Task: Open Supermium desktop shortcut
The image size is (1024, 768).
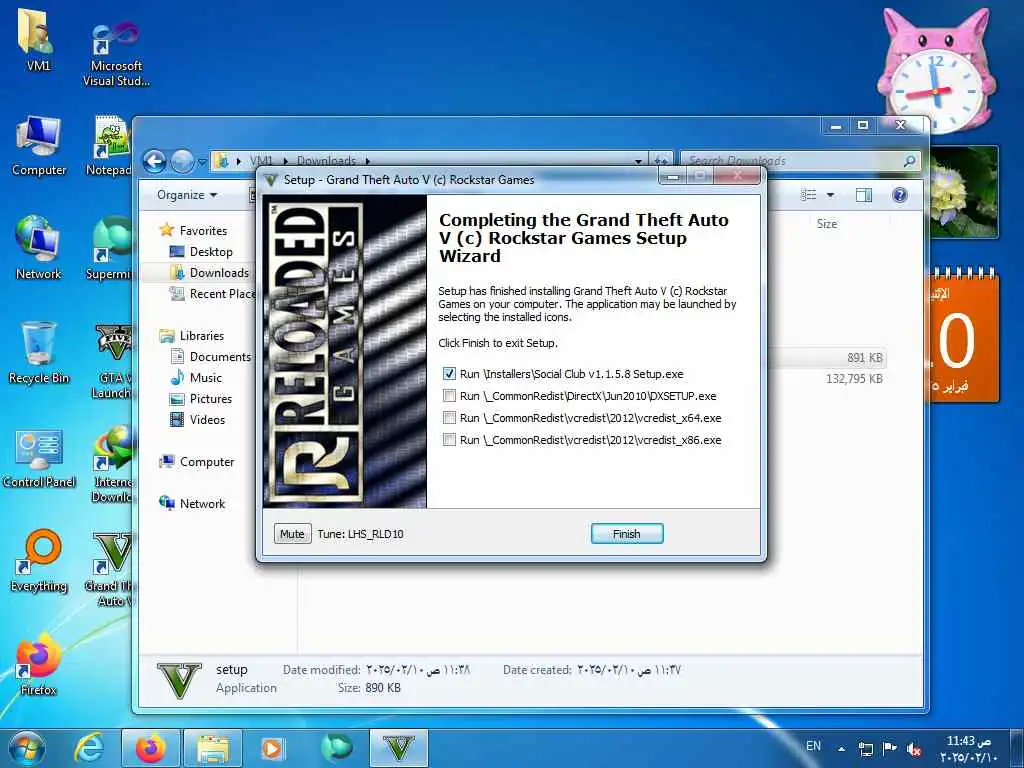Action: [110, 248]
